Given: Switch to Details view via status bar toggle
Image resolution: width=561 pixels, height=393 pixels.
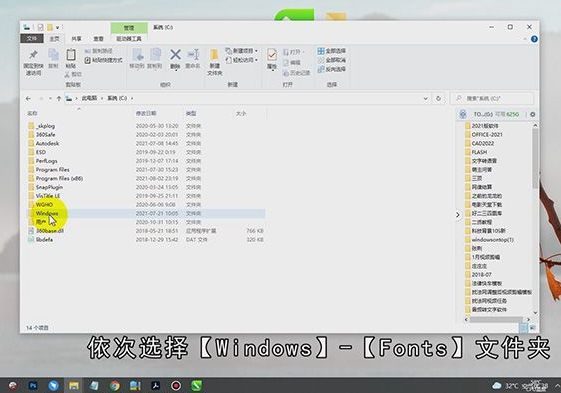Looking at the screenshot, I should click(523, 328).
